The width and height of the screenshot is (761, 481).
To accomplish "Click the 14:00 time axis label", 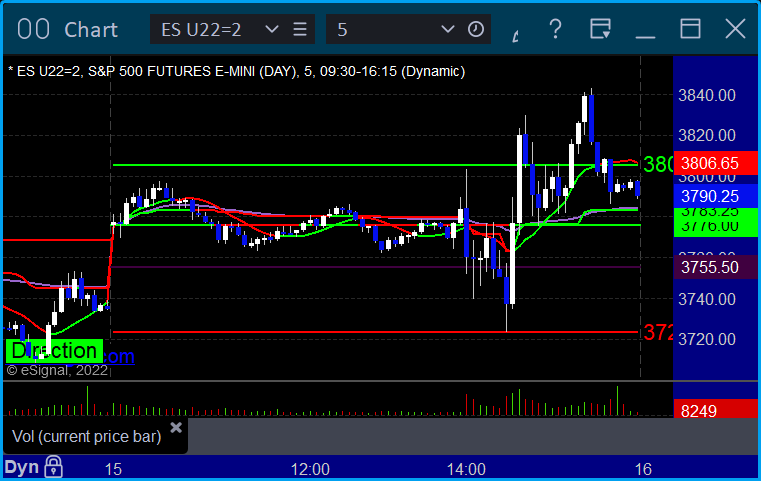I will click(x=466, y=469).
